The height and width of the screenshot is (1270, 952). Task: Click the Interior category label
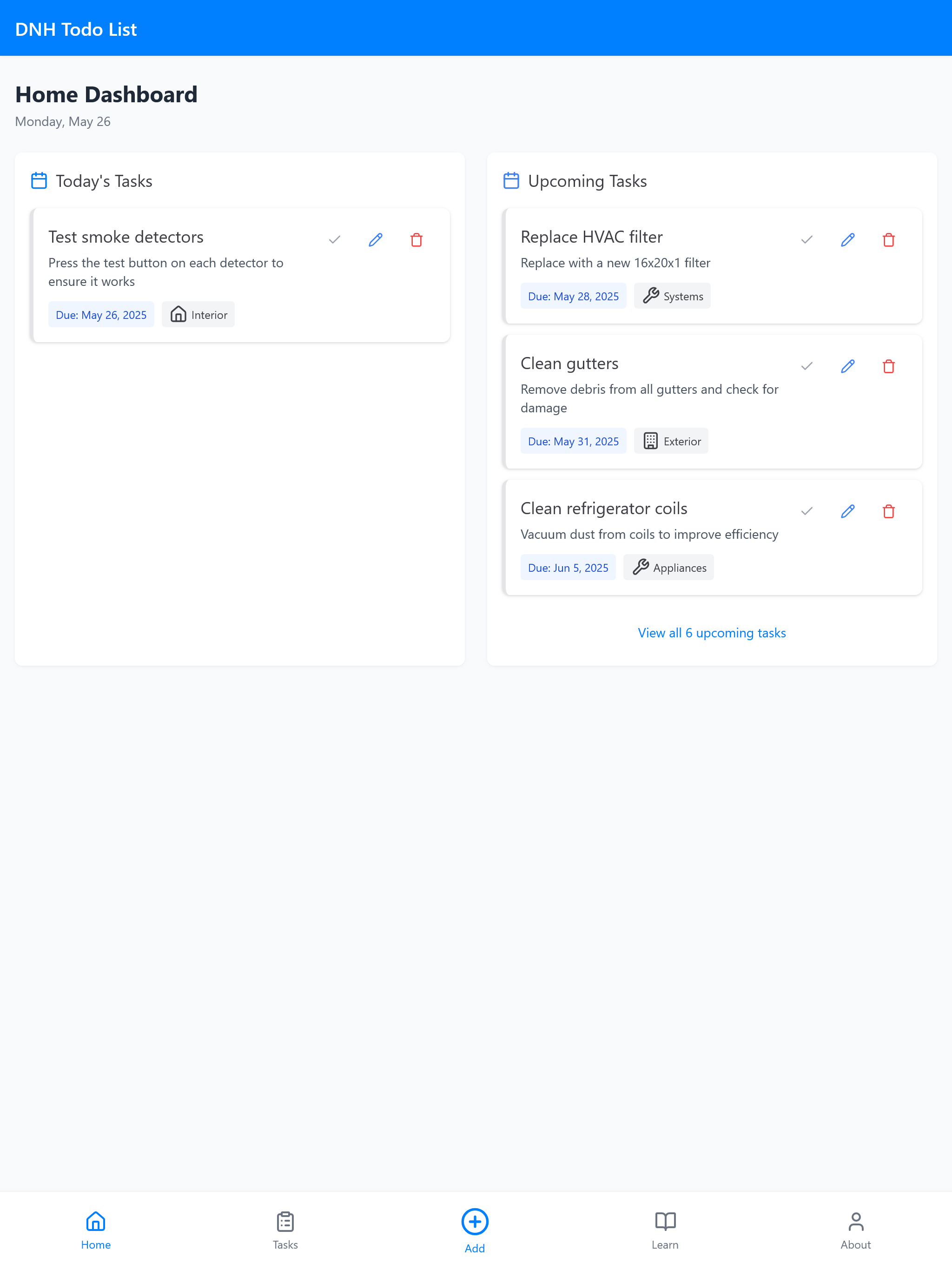tap(209, 315)
